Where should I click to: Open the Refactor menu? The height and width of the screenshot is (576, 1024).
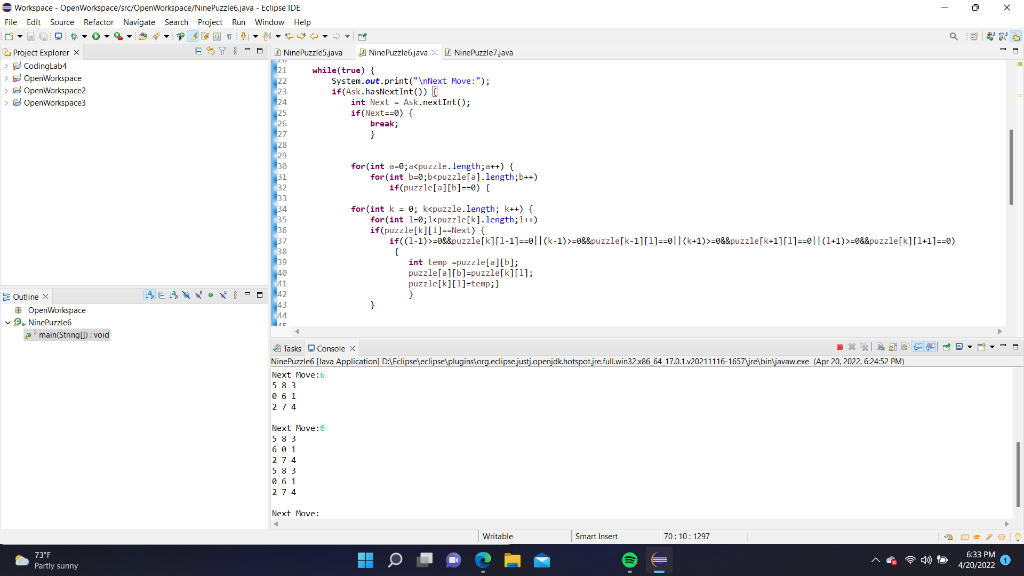[x=97, y=21]
